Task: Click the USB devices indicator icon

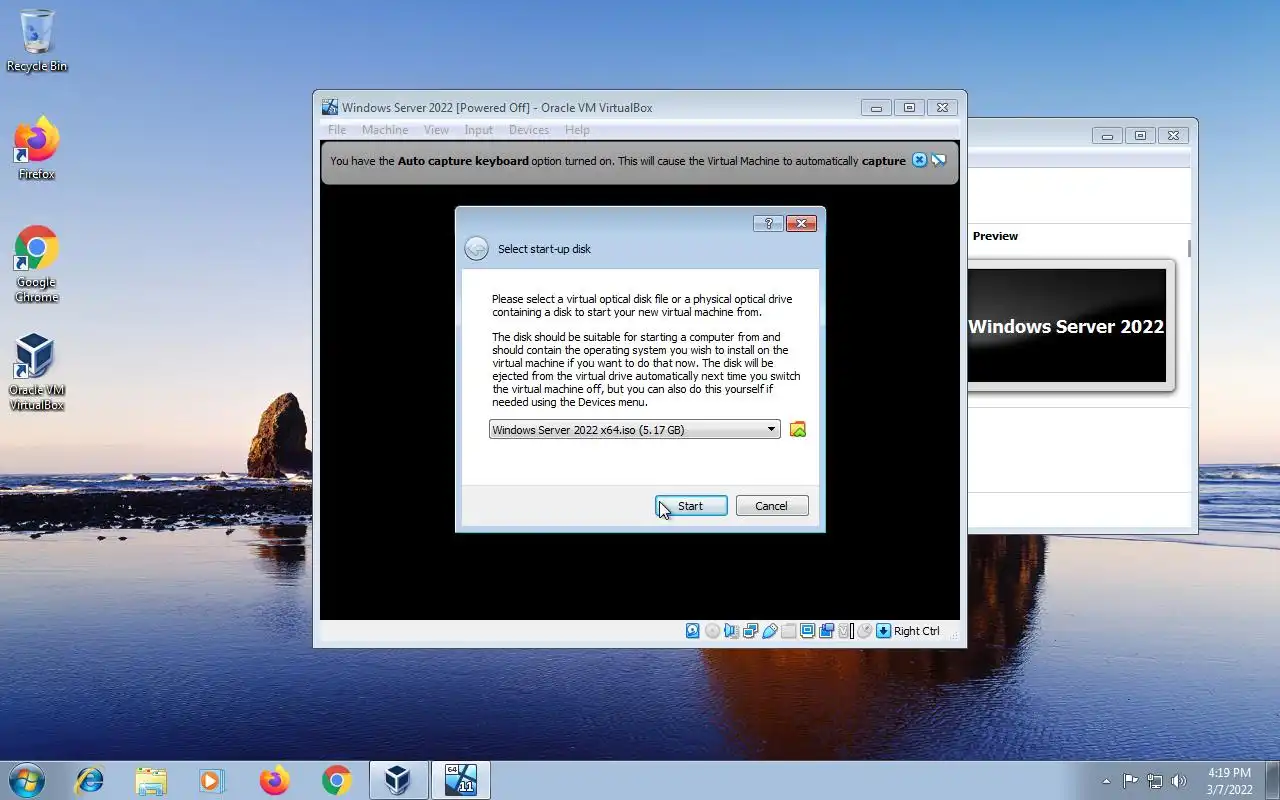Action: (769, 631)
